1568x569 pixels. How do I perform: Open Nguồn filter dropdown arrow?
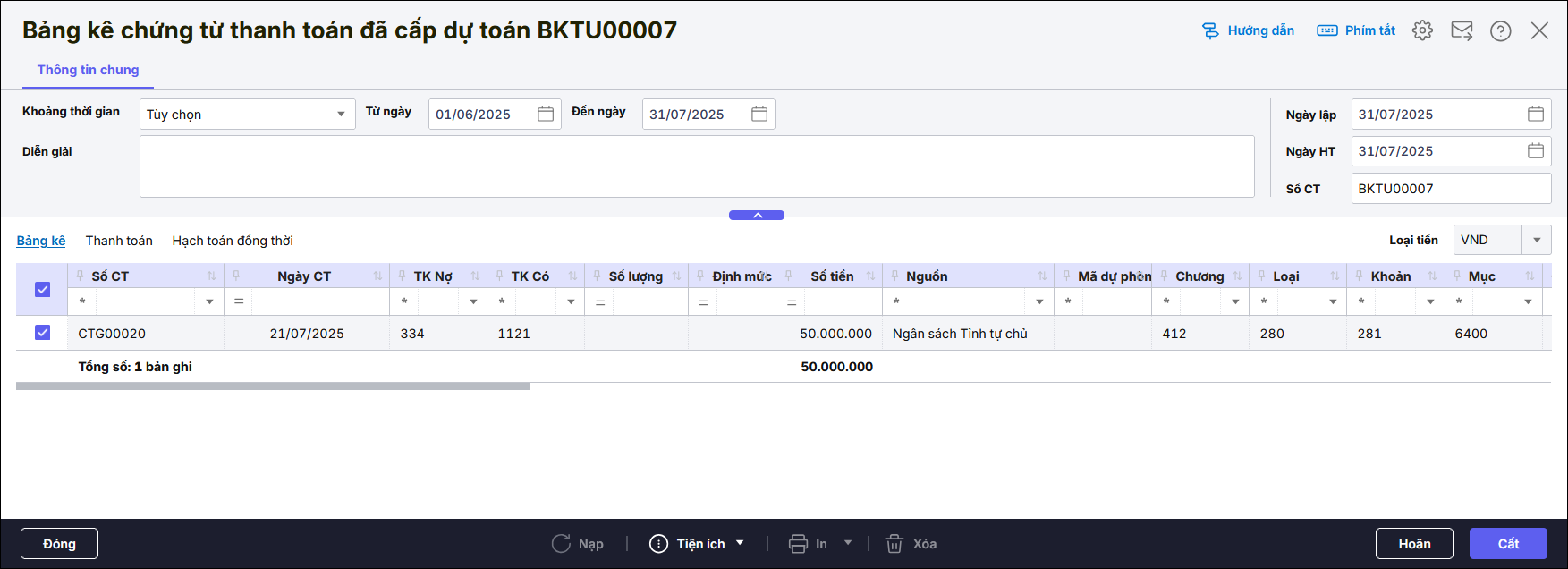1039,301
